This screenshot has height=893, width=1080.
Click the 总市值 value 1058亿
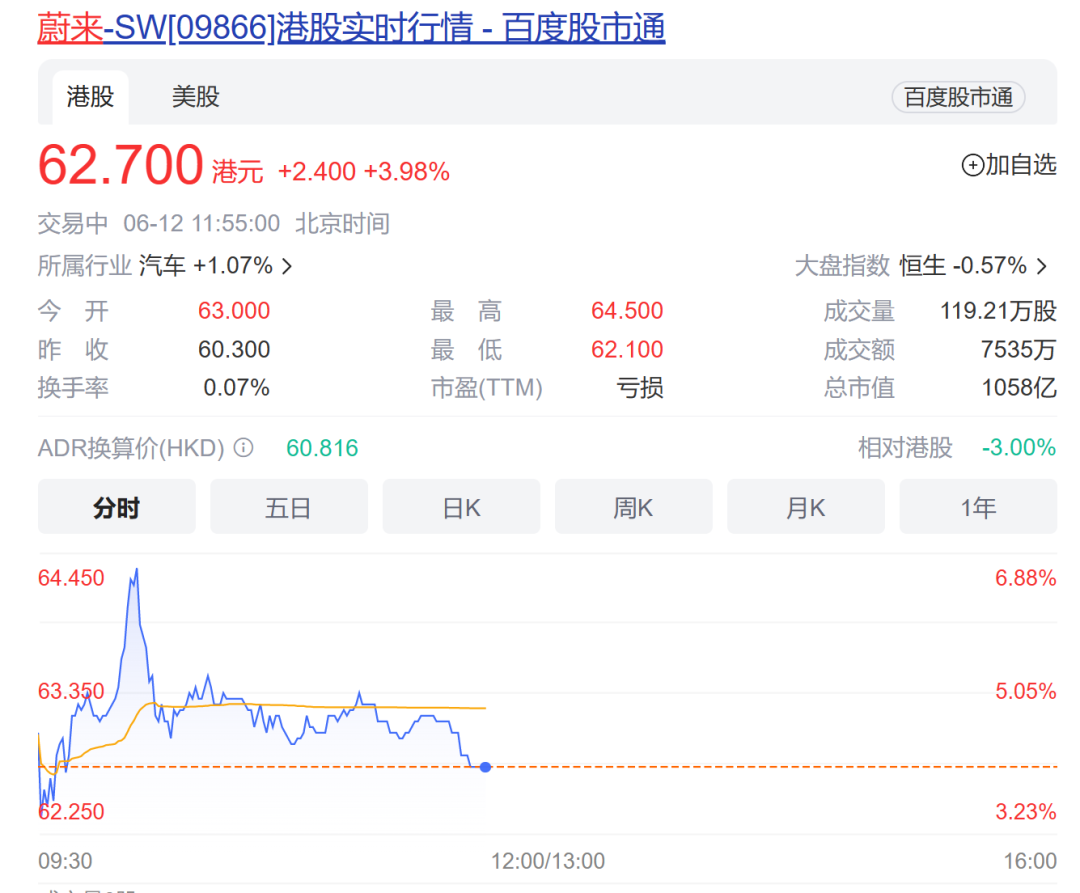click(1019, 388)
